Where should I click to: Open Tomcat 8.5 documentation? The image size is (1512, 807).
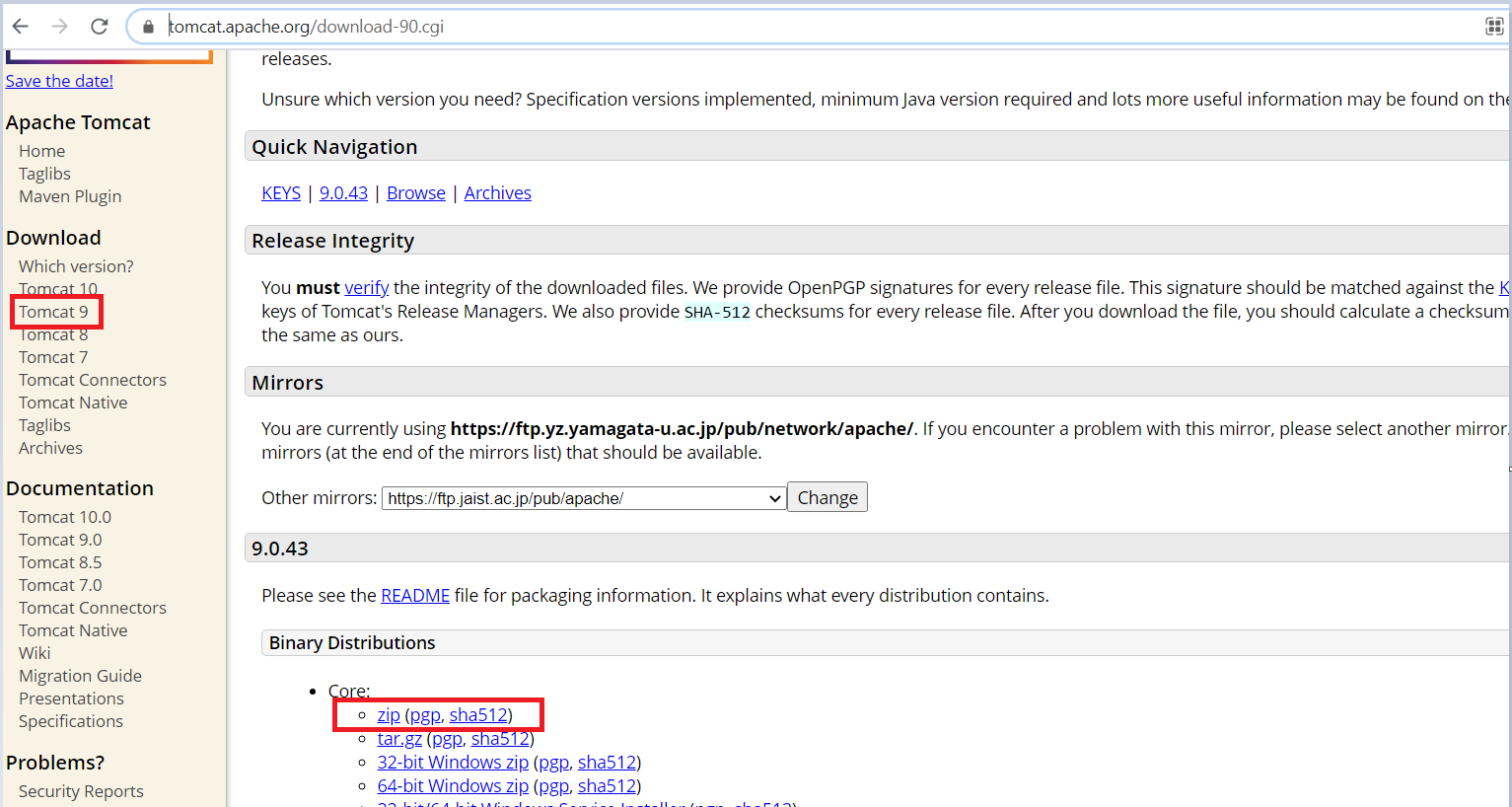pyautogui.click(x=60, y=562)
